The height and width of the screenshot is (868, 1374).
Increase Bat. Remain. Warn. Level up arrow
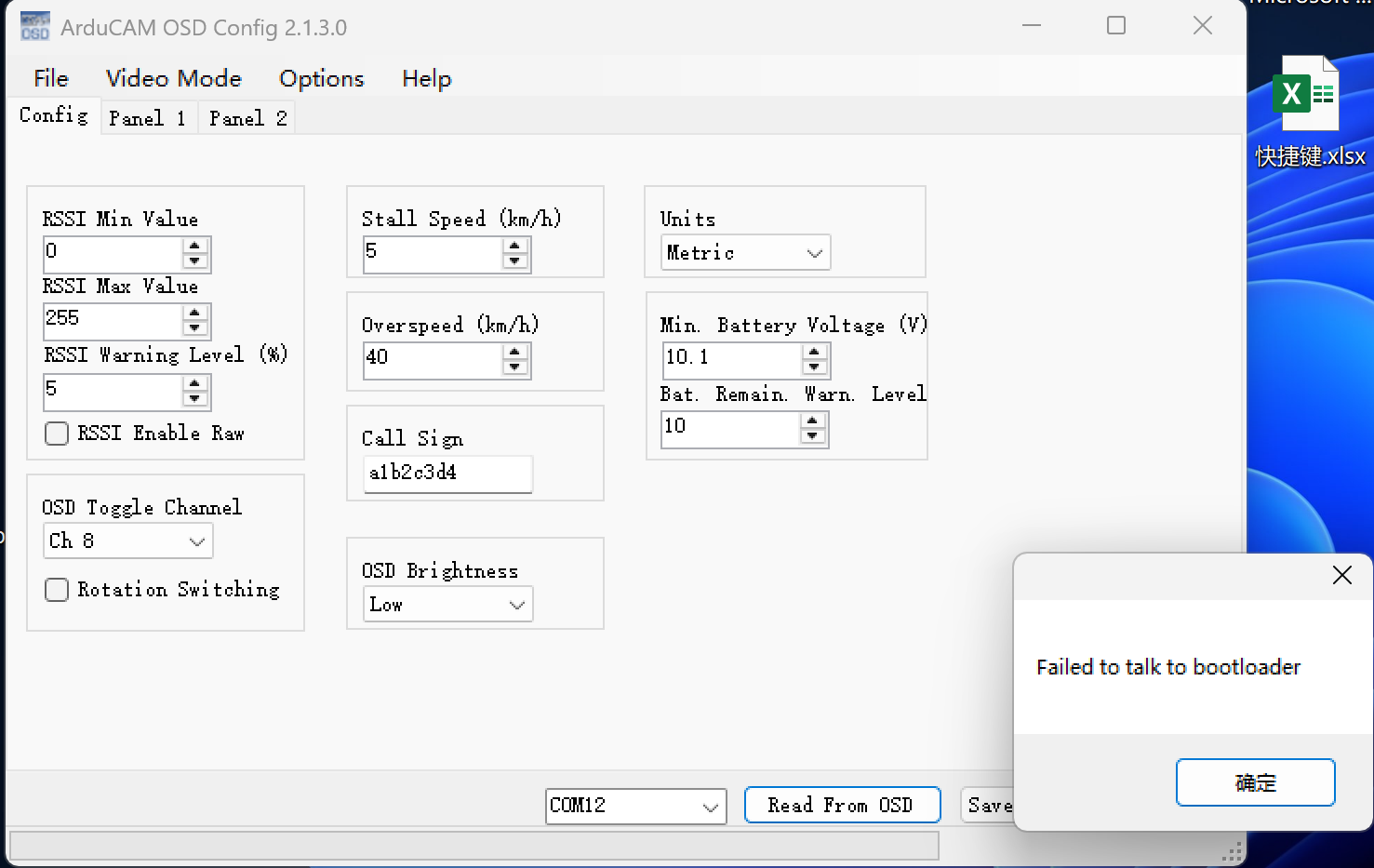(812, 421)
